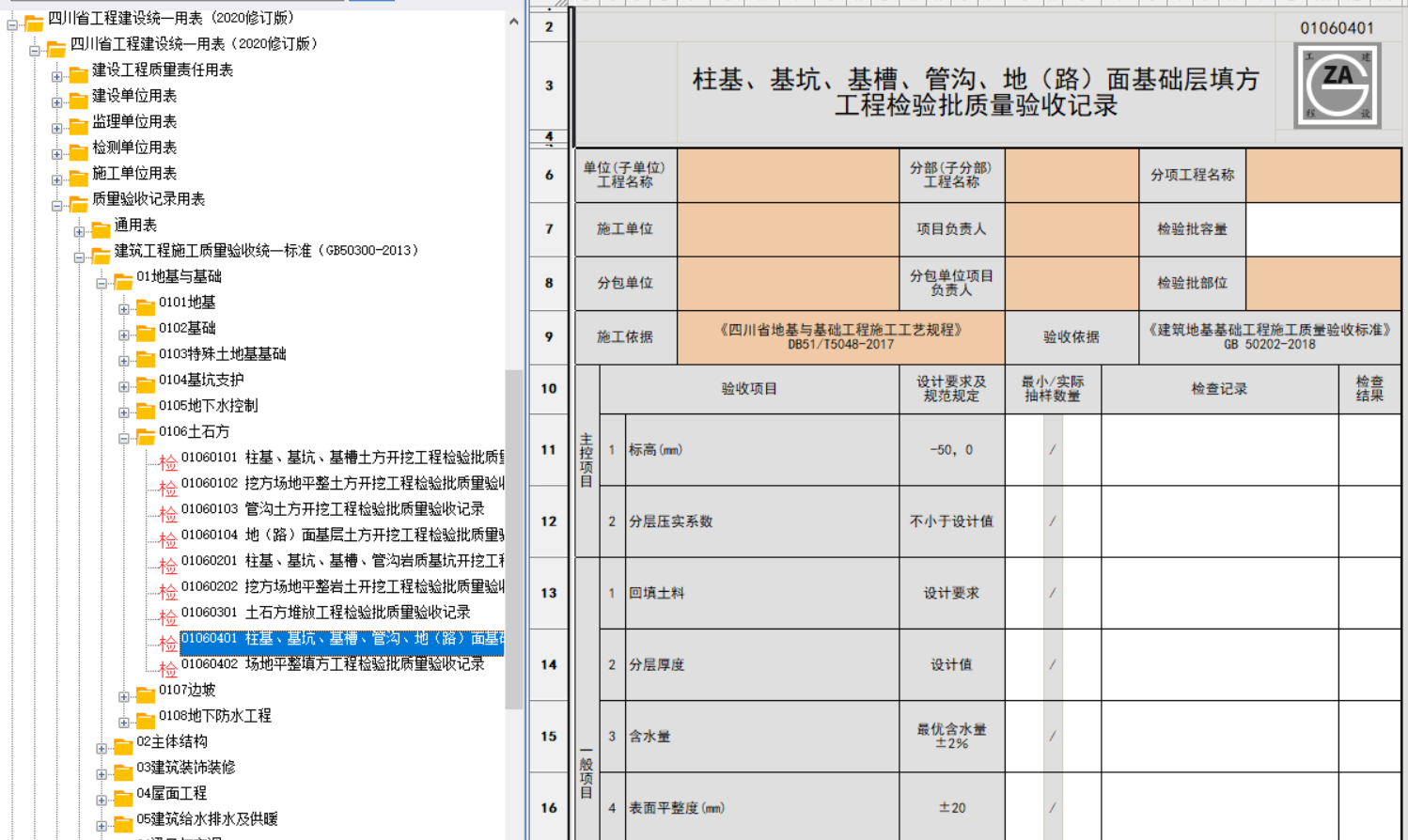Open the 0104基坑支护 folder entry

pos(201,380)
